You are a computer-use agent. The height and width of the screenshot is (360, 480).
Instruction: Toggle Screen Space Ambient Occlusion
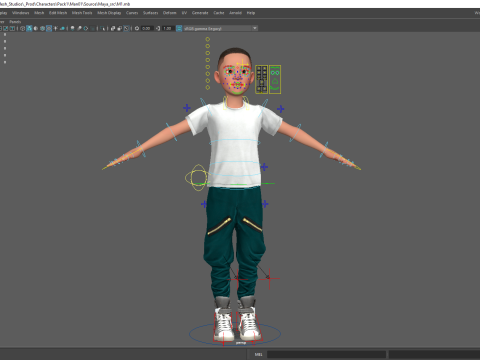pyautogui.click(x=72, y=28)
